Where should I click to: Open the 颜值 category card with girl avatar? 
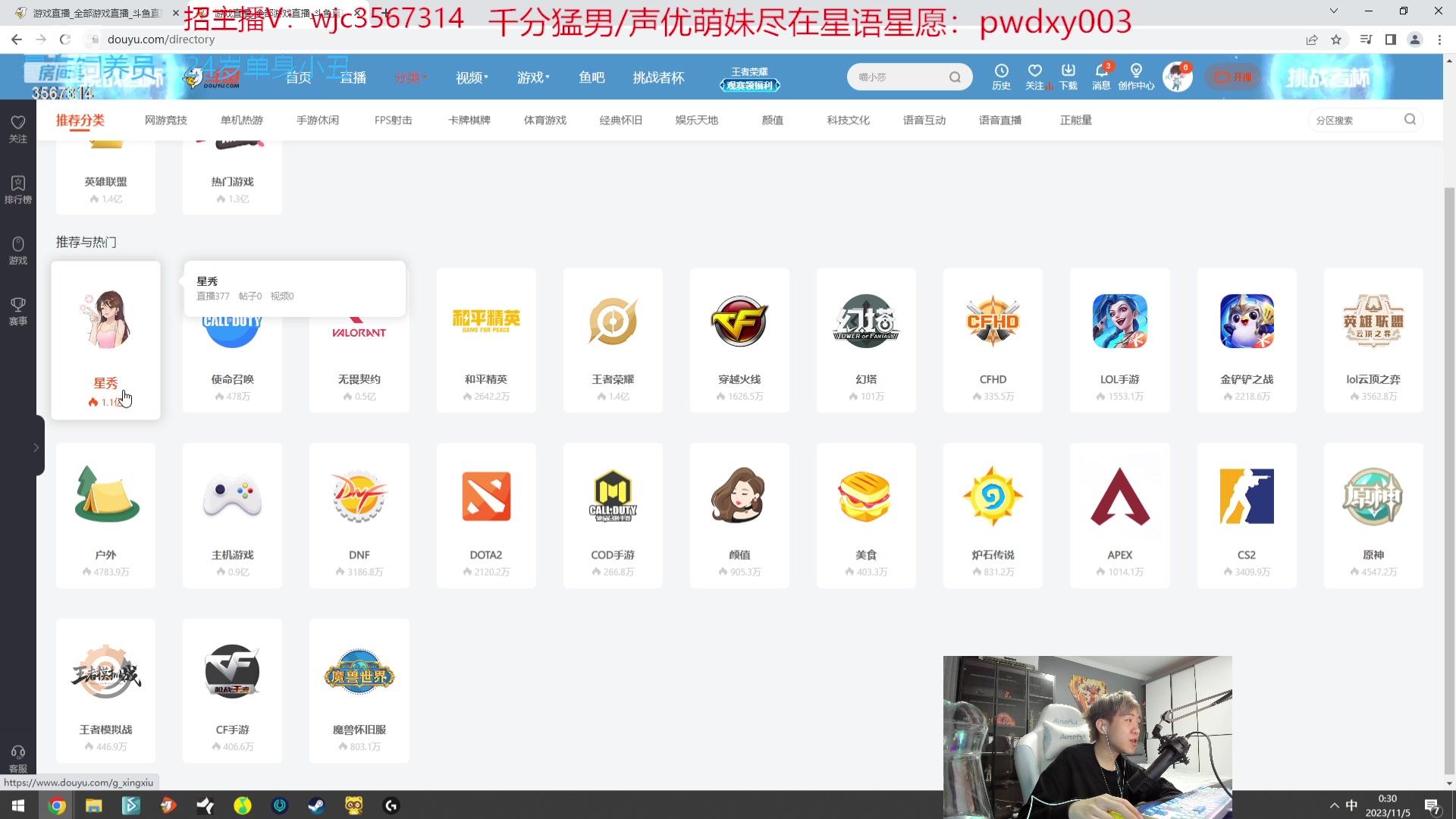pos(739,516)
